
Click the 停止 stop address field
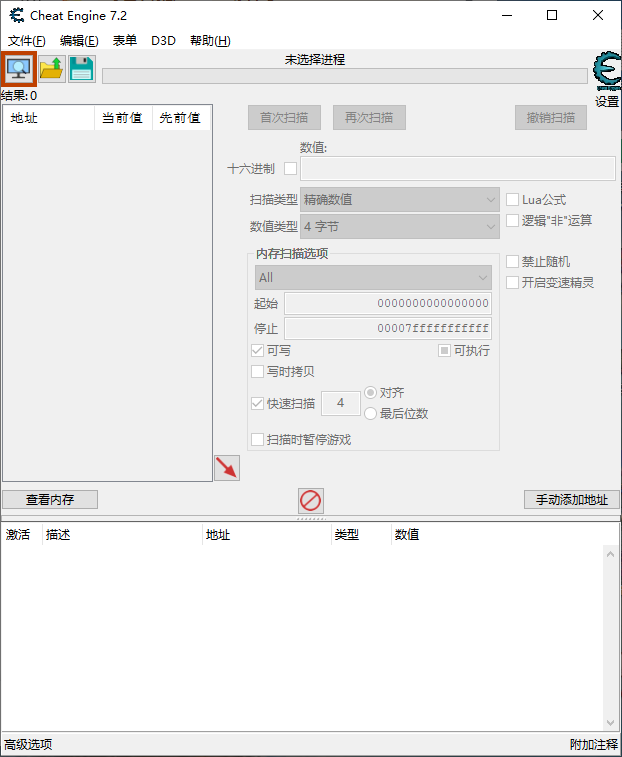tap(388, 328)
